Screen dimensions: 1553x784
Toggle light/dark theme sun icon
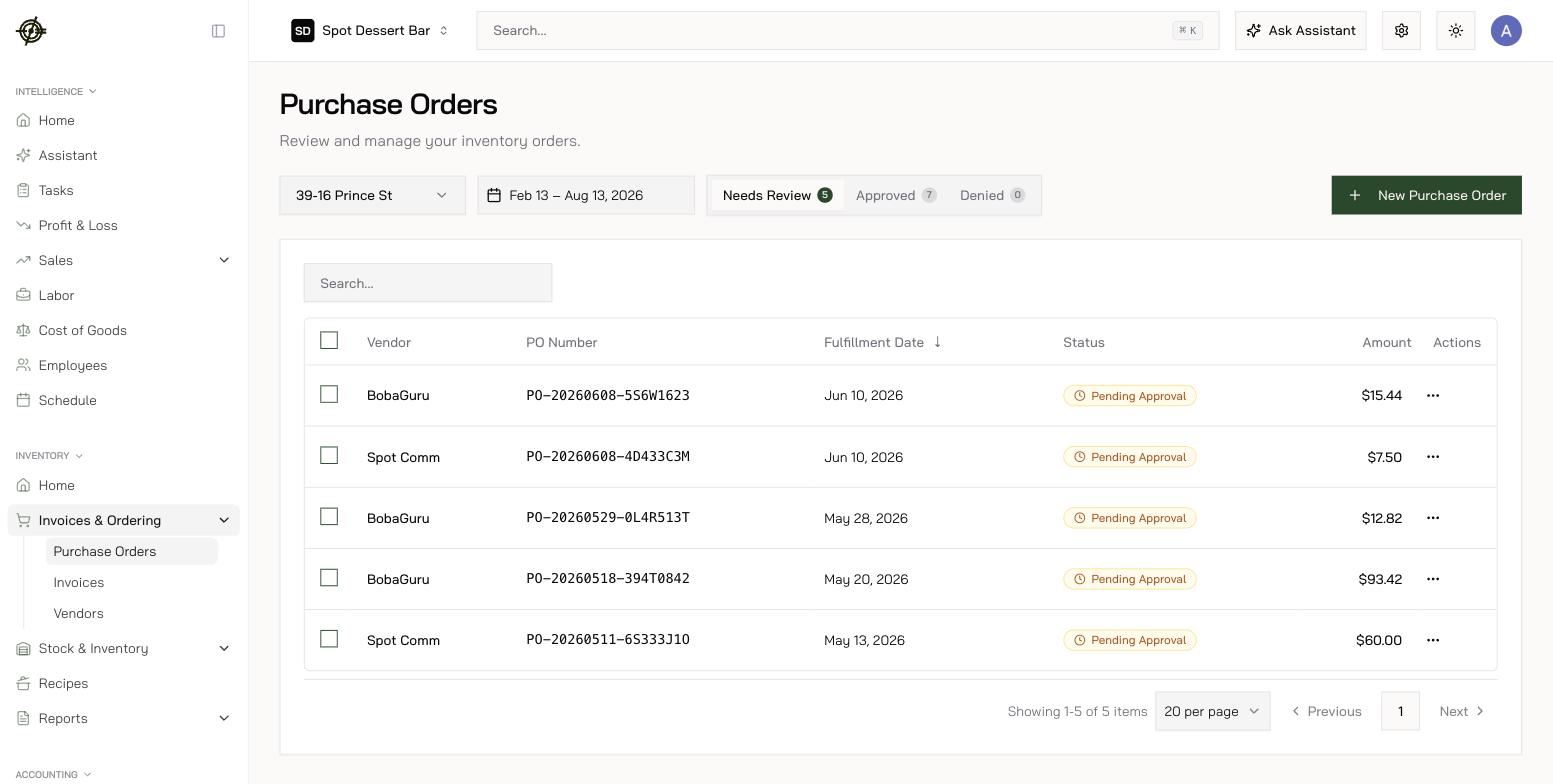[1455, 31]
